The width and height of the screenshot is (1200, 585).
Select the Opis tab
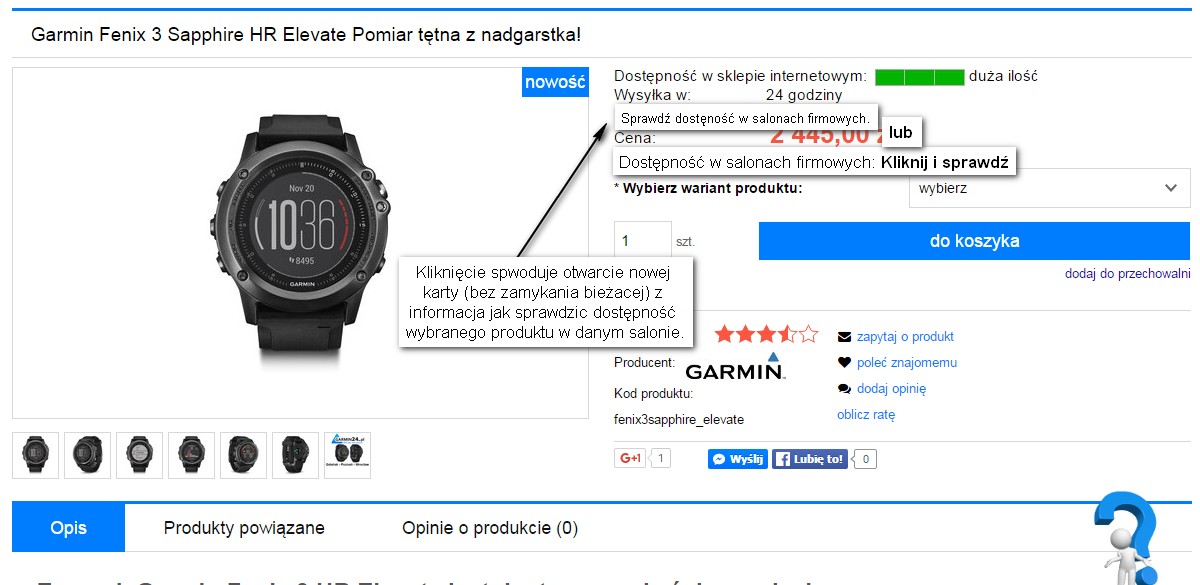(x=69, y=528)
